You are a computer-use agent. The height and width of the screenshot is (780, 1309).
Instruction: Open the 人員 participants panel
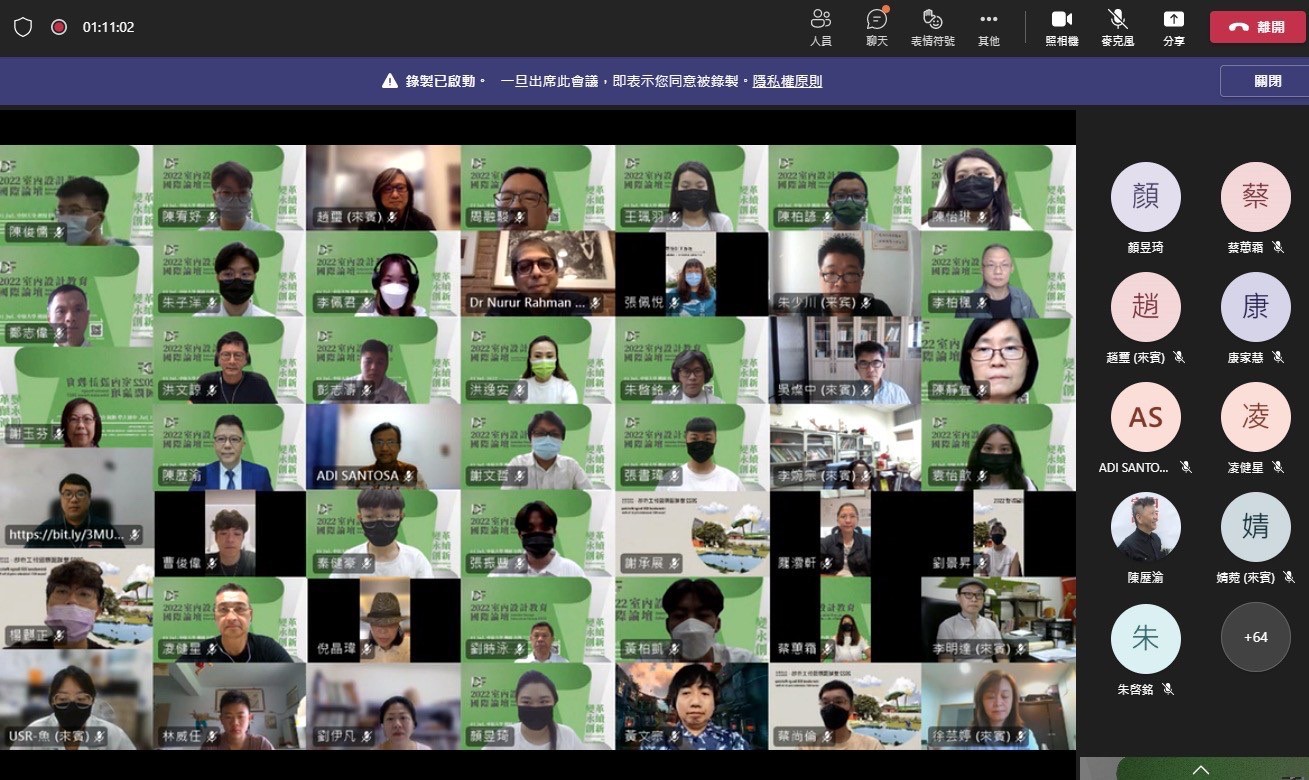821,27
